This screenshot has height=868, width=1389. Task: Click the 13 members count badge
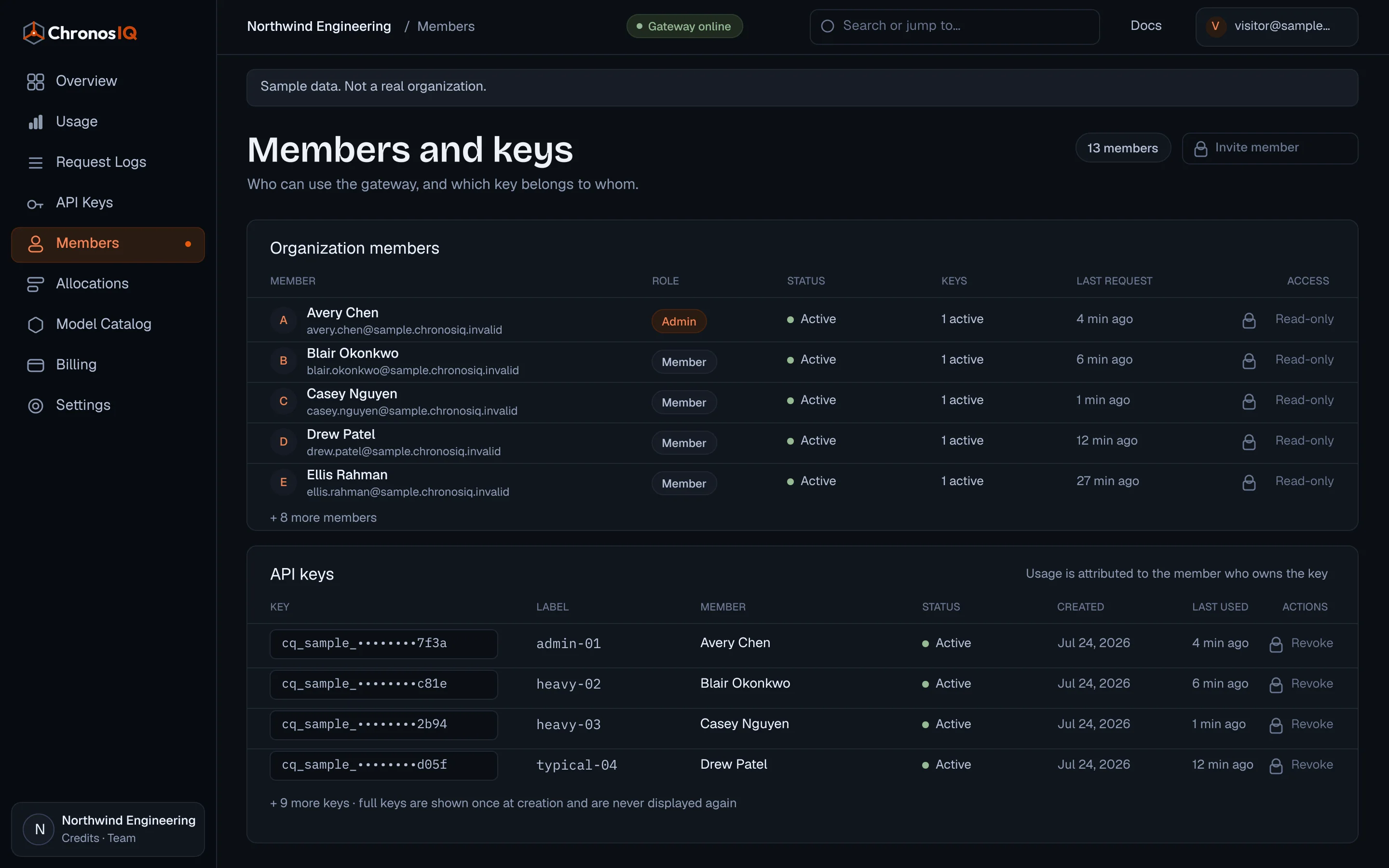click(1123, 148)
